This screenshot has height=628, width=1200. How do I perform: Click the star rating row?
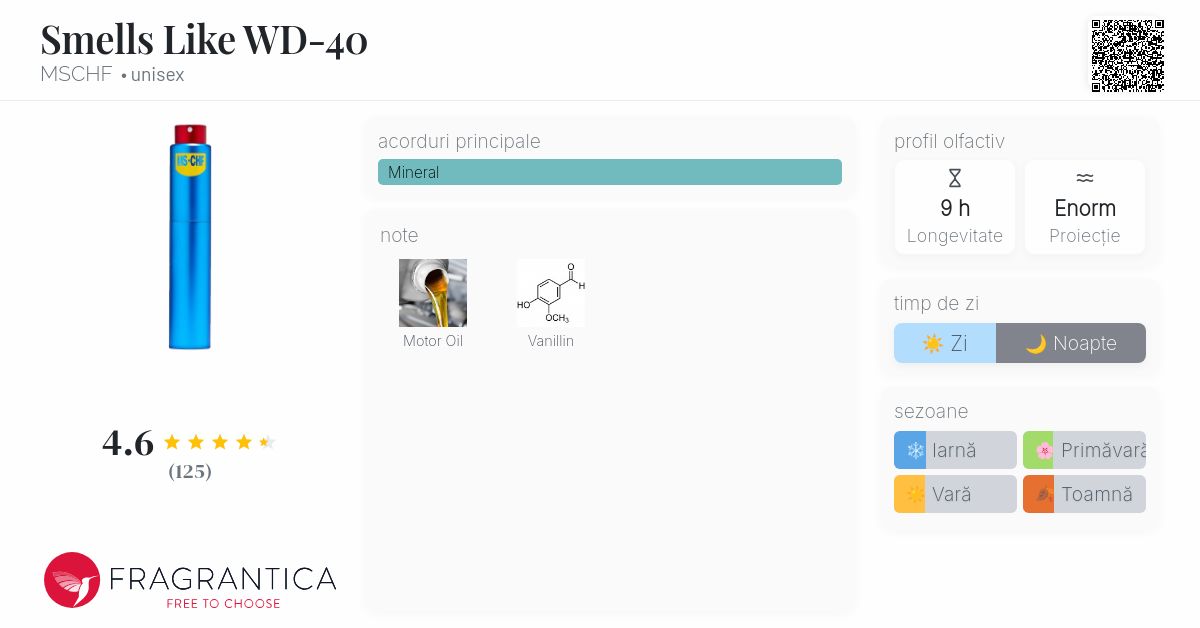point(218,442)
